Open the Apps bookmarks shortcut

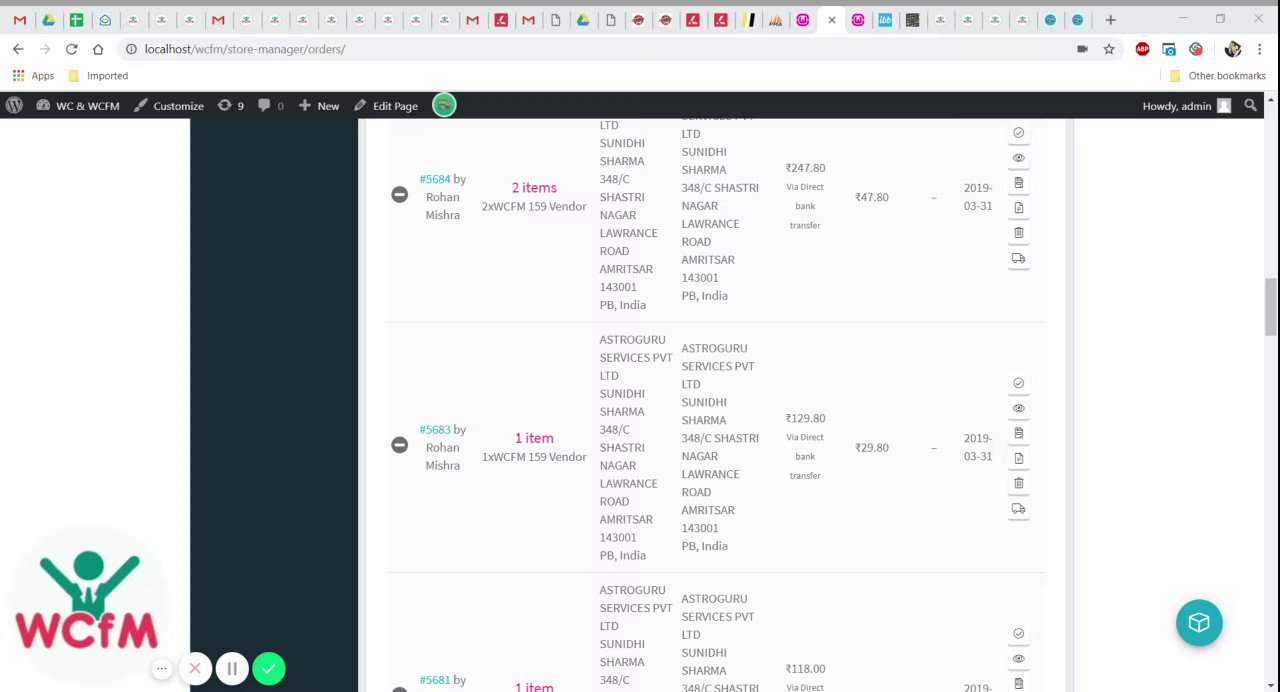point(33,75)
